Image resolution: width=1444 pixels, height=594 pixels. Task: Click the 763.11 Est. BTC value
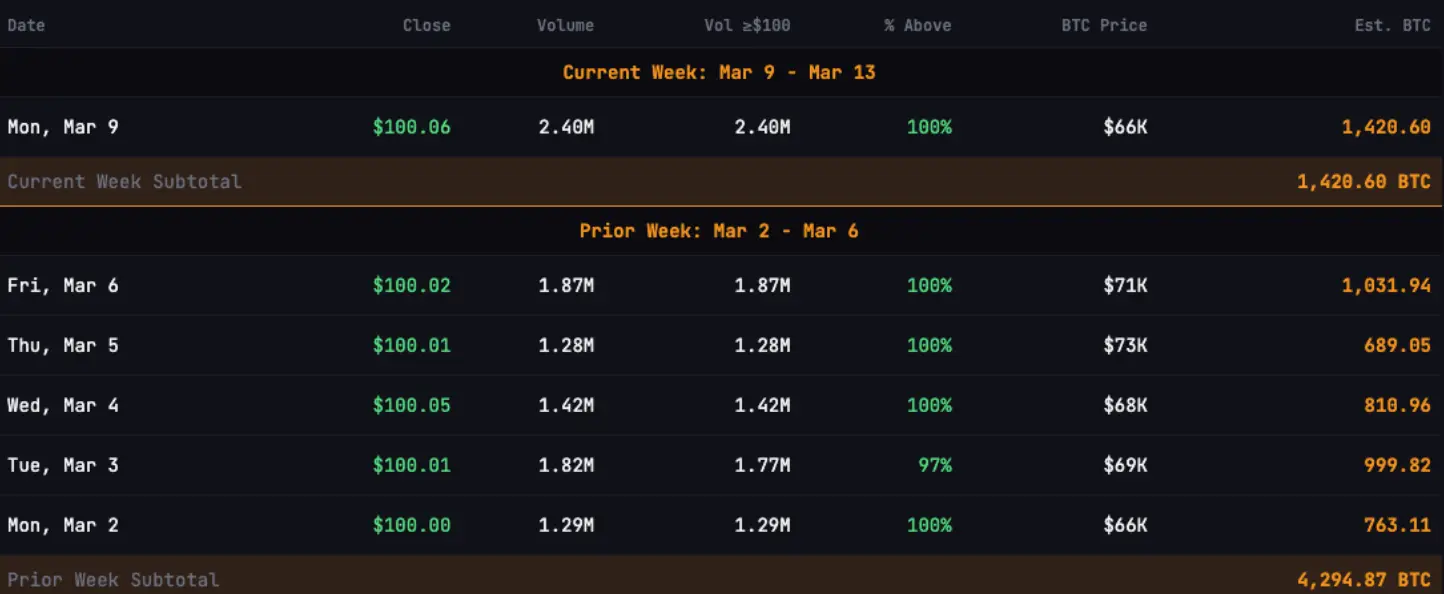pyautogui.click(x=1397, y=525)
